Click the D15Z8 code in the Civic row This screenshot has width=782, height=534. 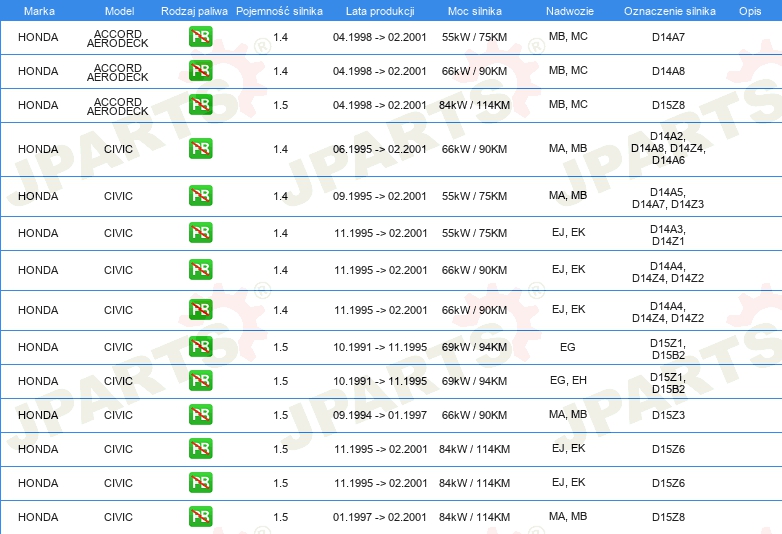[668, 517]
